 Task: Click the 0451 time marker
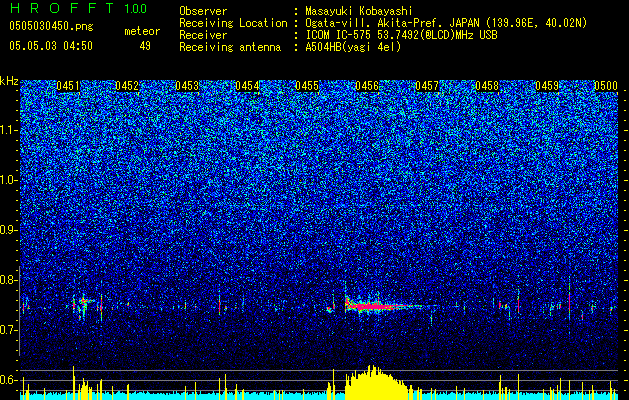(68, 86)
